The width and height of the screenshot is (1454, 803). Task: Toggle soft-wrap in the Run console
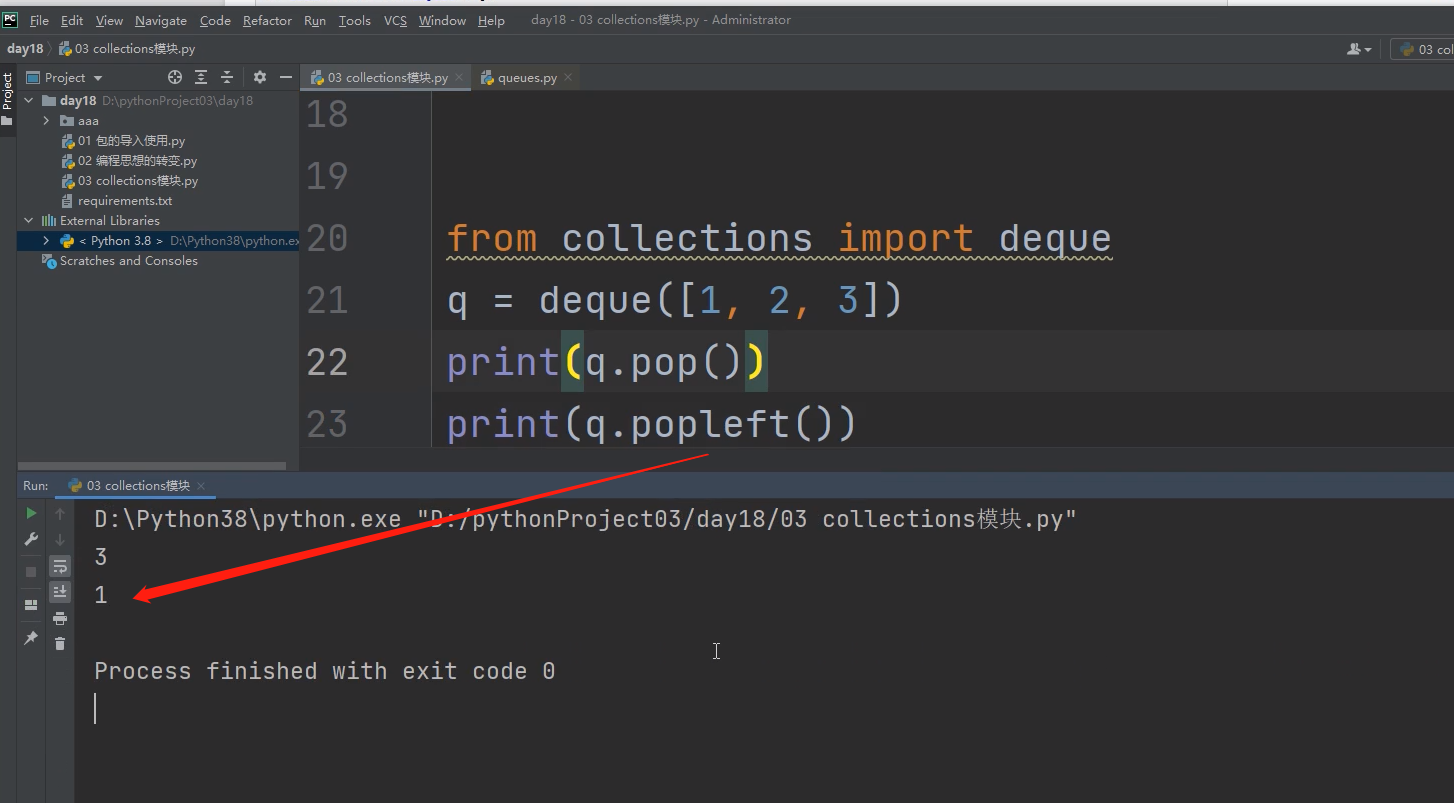60,566
